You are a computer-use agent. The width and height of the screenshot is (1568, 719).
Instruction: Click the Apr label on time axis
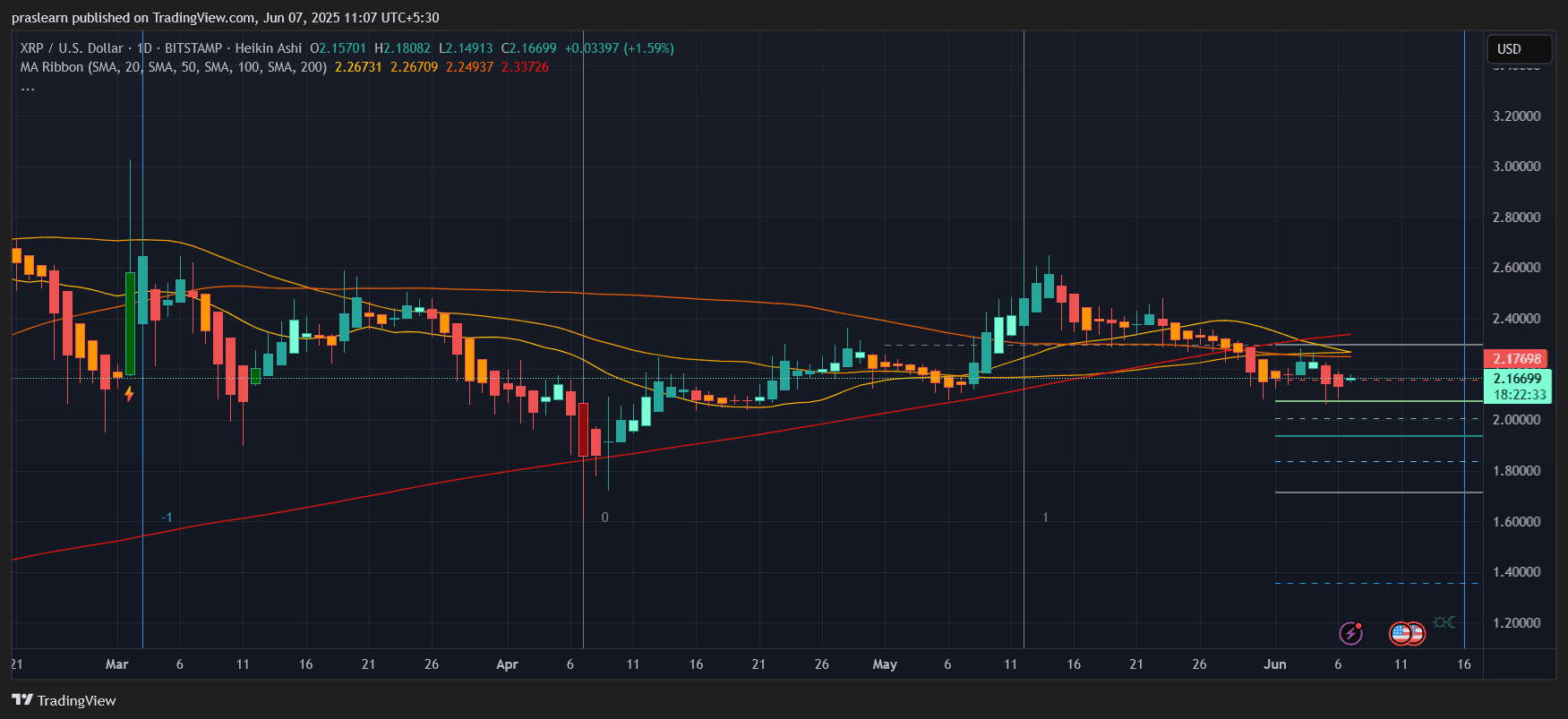[507, 664]
